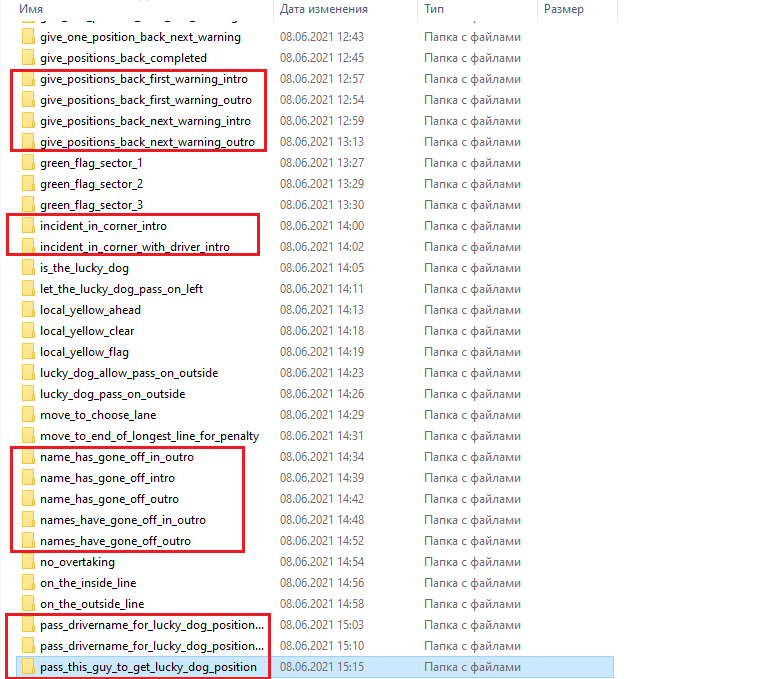The height and width of the screenshot is (679, 764).
Task: Select the lucky_dog_pass_on_outside folder
Action: coord(114,394)
